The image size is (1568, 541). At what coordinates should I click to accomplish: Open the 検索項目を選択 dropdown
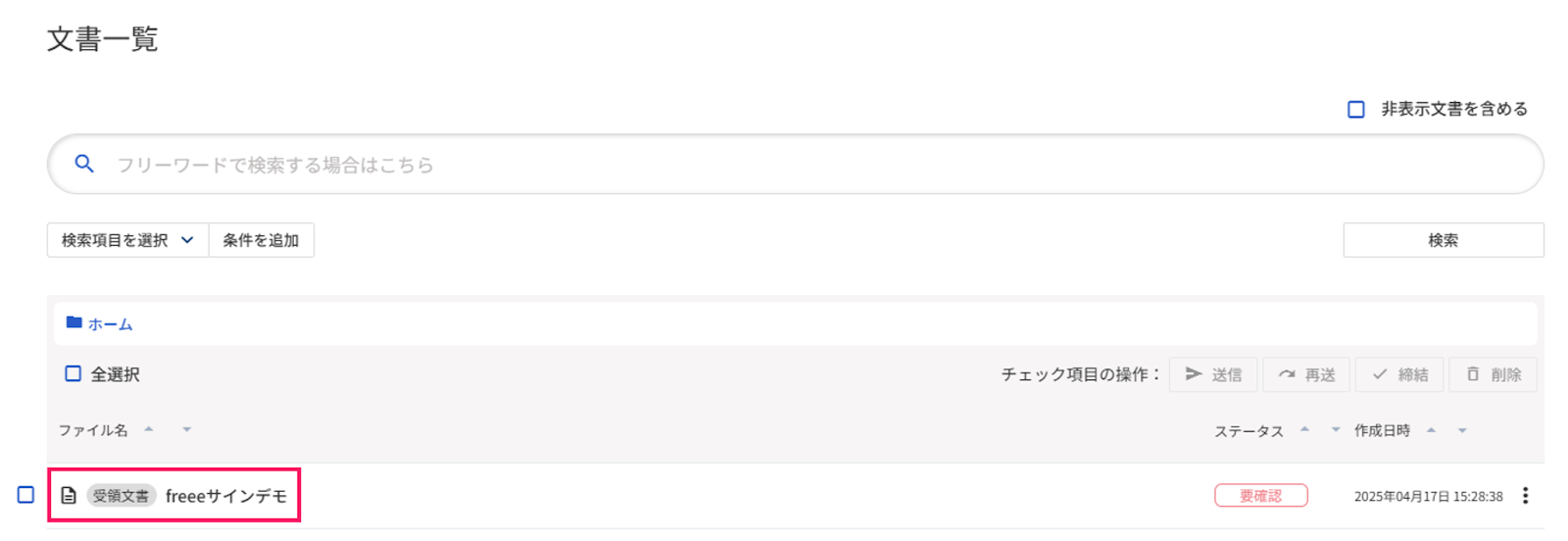click(x=127, y=240)
